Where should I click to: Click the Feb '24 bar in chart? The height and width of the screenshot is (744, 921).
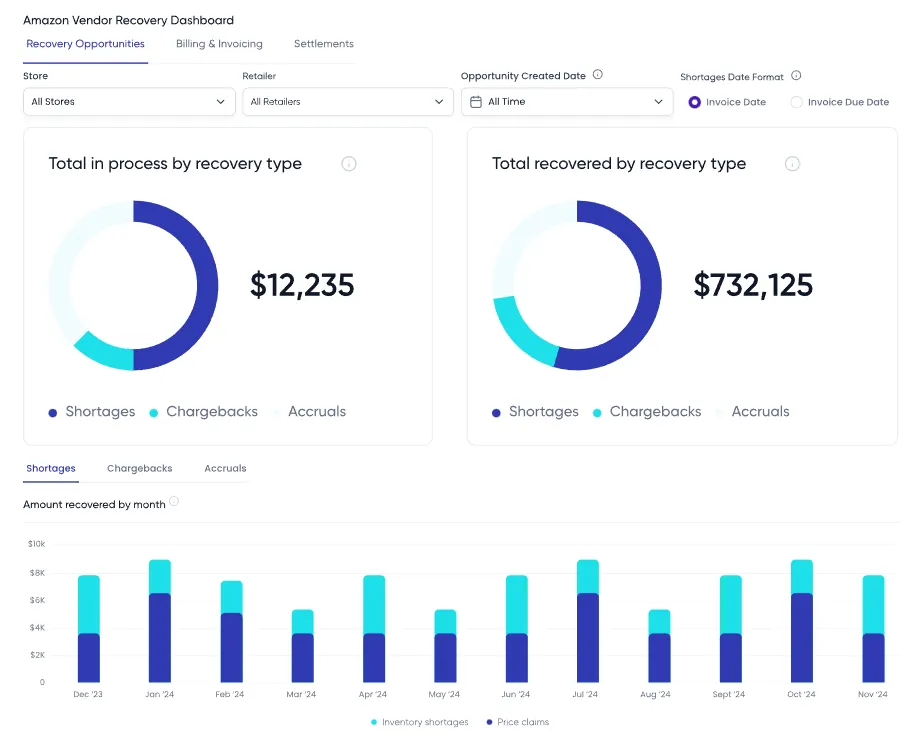click(x=231, y=632)
